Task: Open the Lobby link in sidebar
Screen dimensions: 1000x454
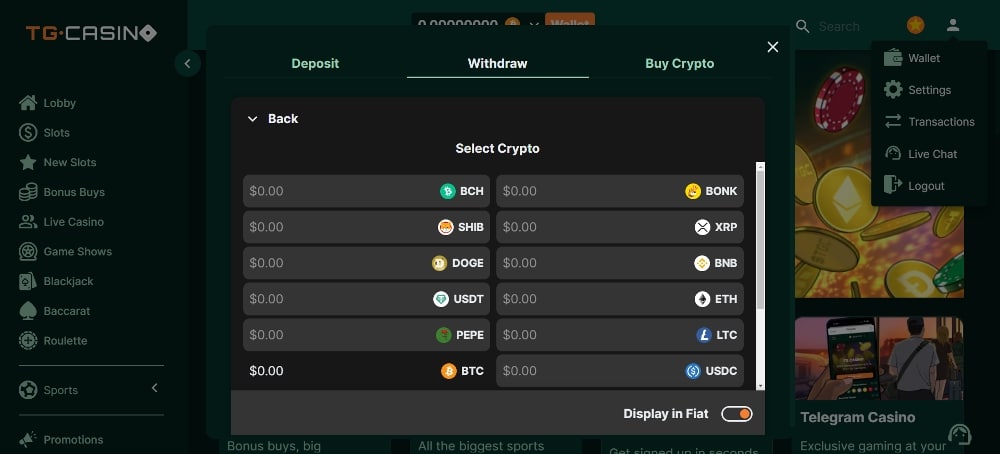Action: coord(59,103)
